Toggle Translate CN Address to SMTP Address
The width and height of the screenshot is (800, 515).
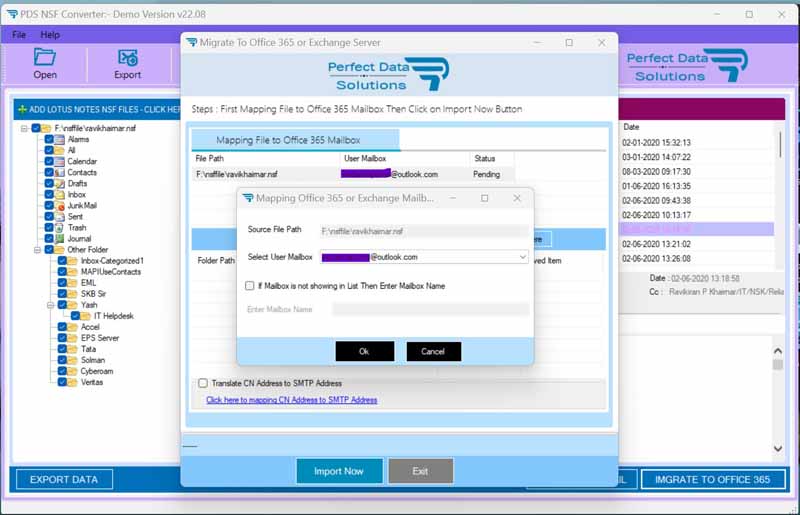pyautogui.click(x=203, y=383)
